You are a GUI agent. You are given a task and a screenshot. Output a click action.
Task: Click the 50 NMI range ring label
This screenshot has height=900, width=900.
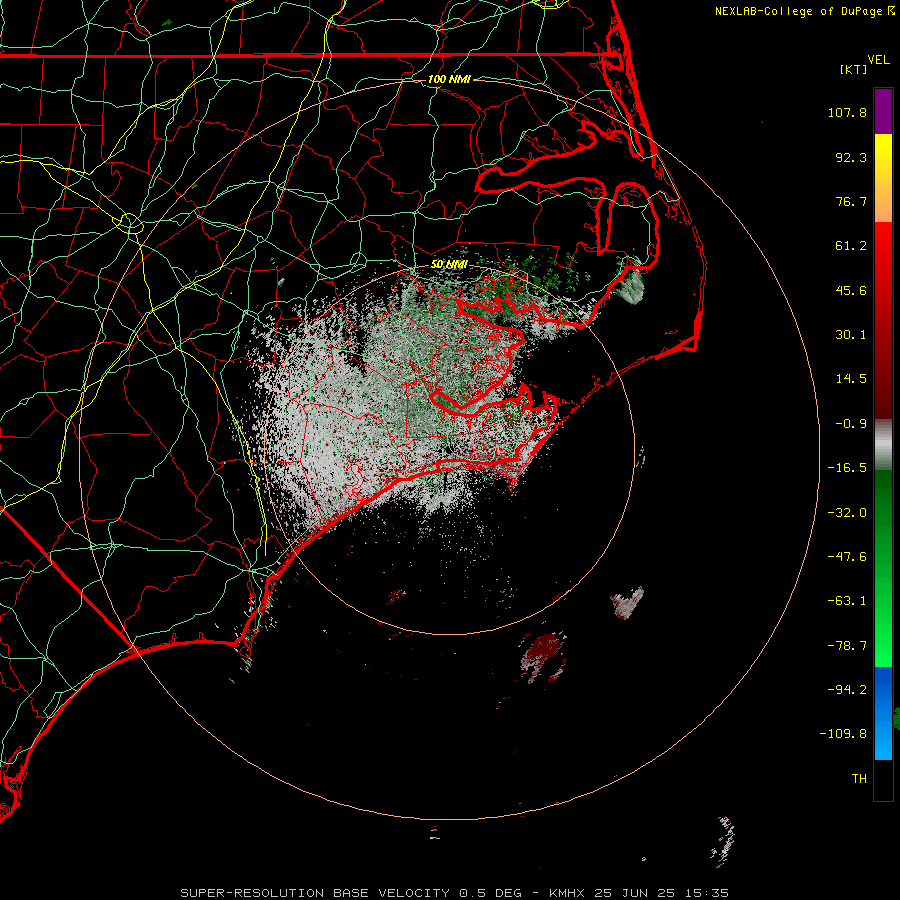pos(449,264)
